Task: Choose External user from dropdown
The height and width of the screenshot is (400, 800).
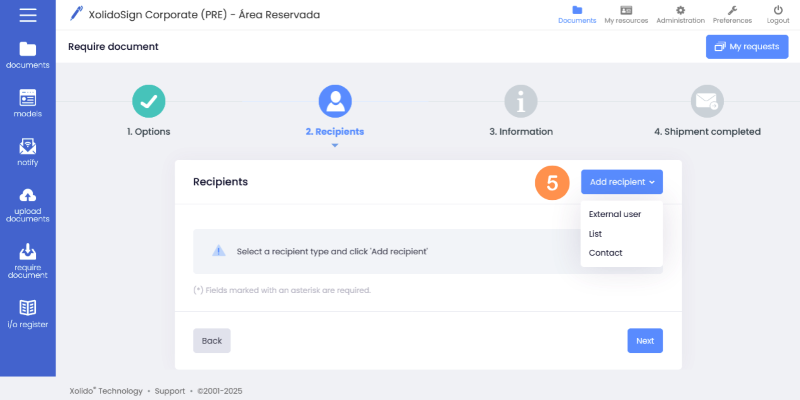Action: coord(614,214)
